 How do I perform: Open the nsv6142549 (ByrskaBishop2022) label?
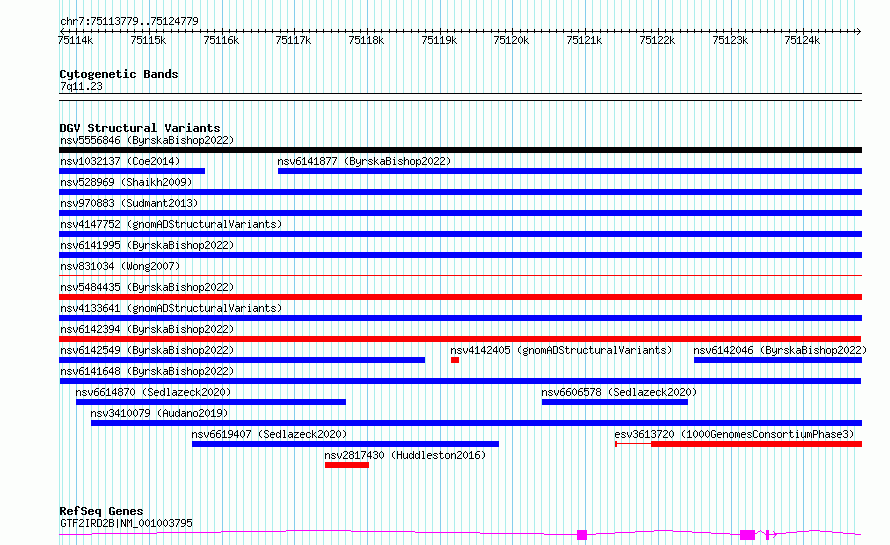click(x=147, y=350)
